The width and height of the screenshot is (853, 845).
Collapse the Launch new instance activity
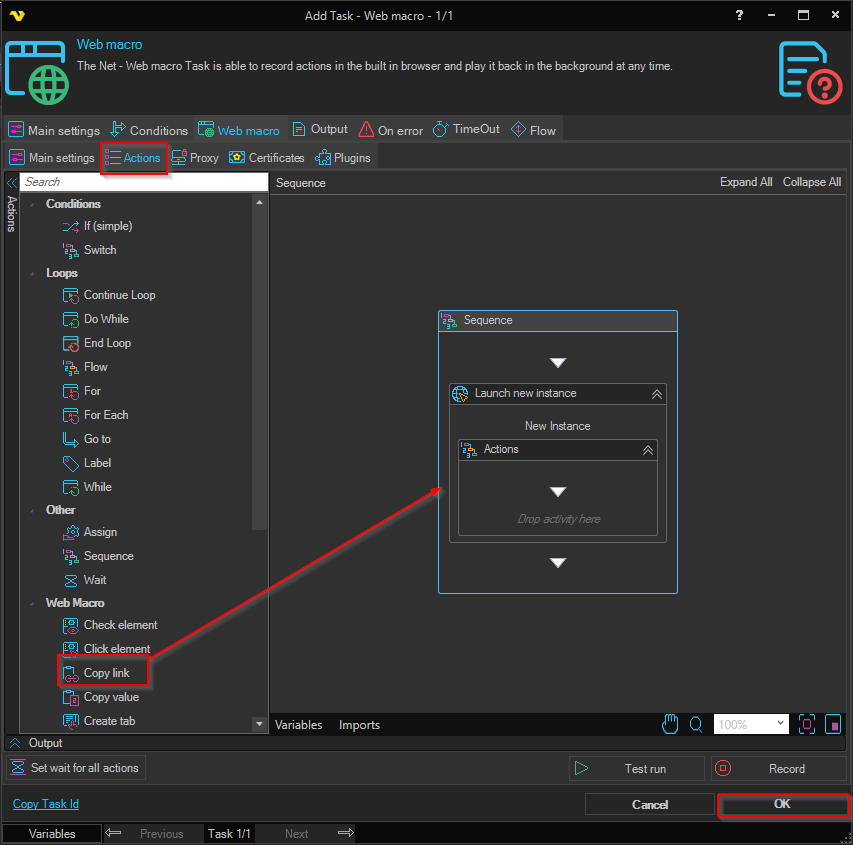(656, 394)
